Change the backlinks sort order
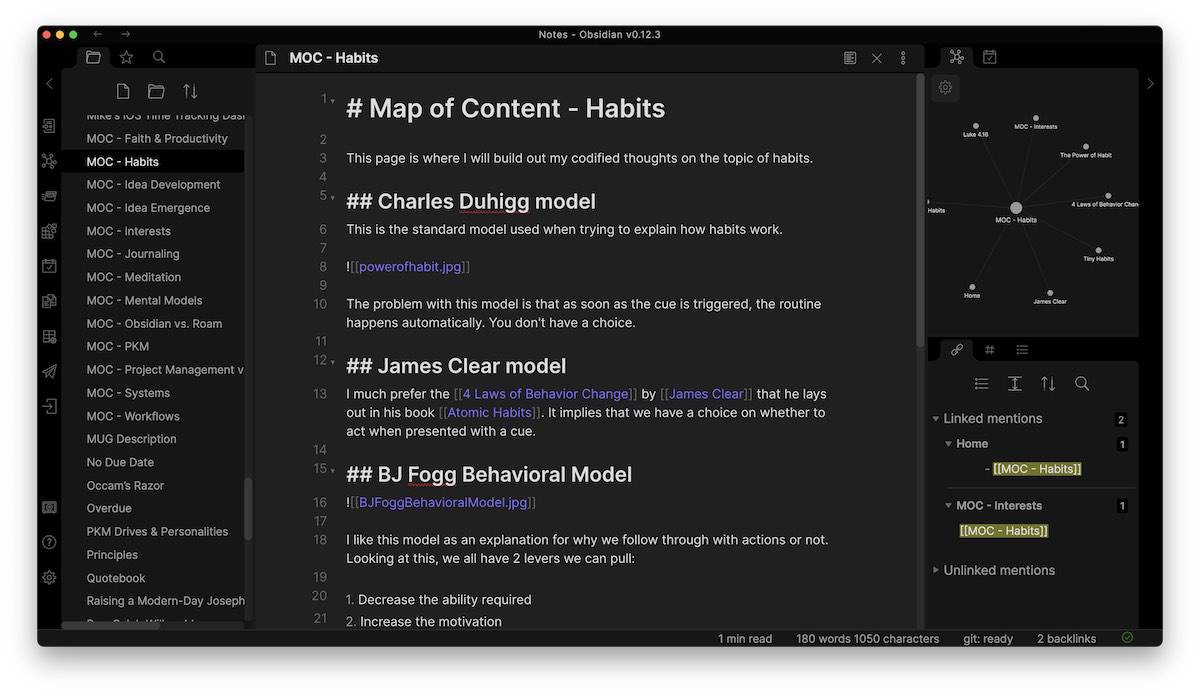The height and width of the screenshot is (696, 1200). click(1048, 384)
